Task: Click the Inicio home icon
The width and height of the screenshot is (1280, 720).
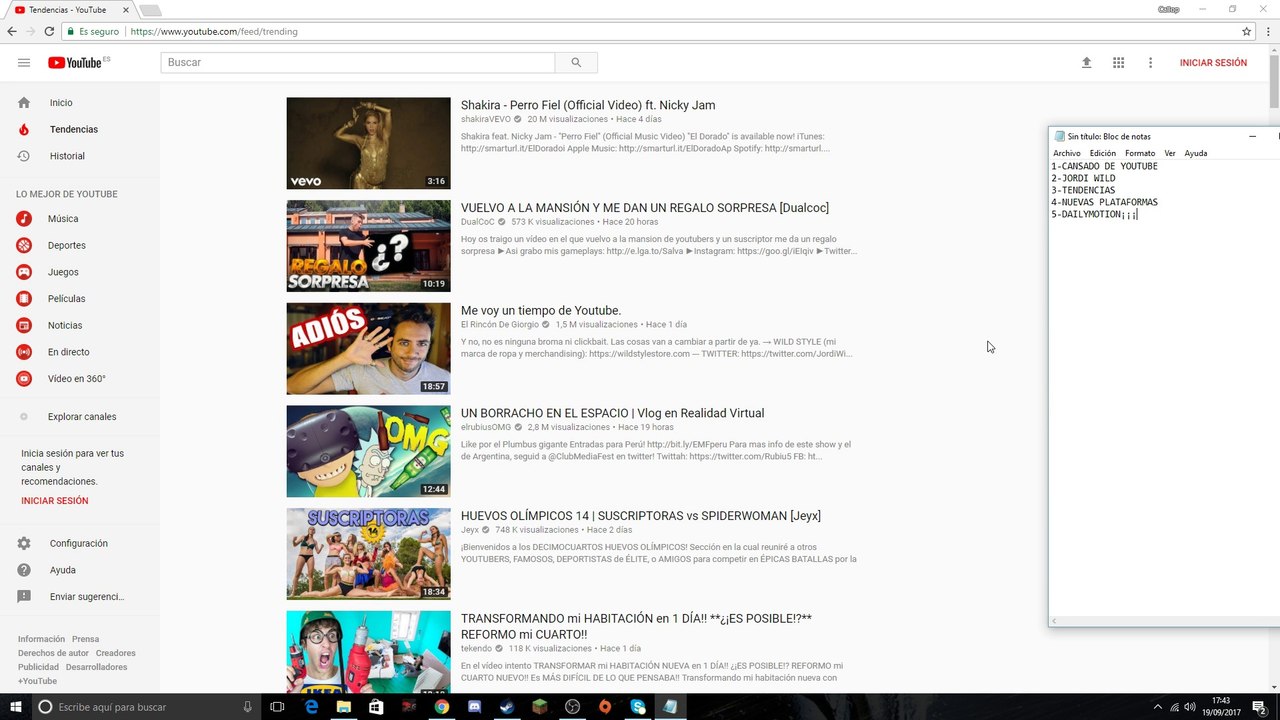Action: coord(24,102)
